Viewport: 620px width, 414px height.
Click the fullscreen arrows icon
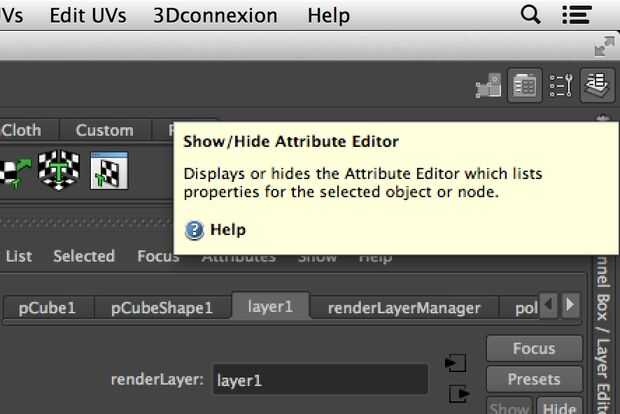pyautogui.click(x=604, y=46)
